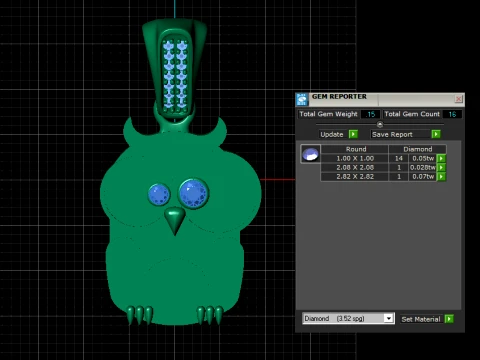Click the Total Gem Count value field
This screenshot has width=480, height=360.
[x=452, y=114]
